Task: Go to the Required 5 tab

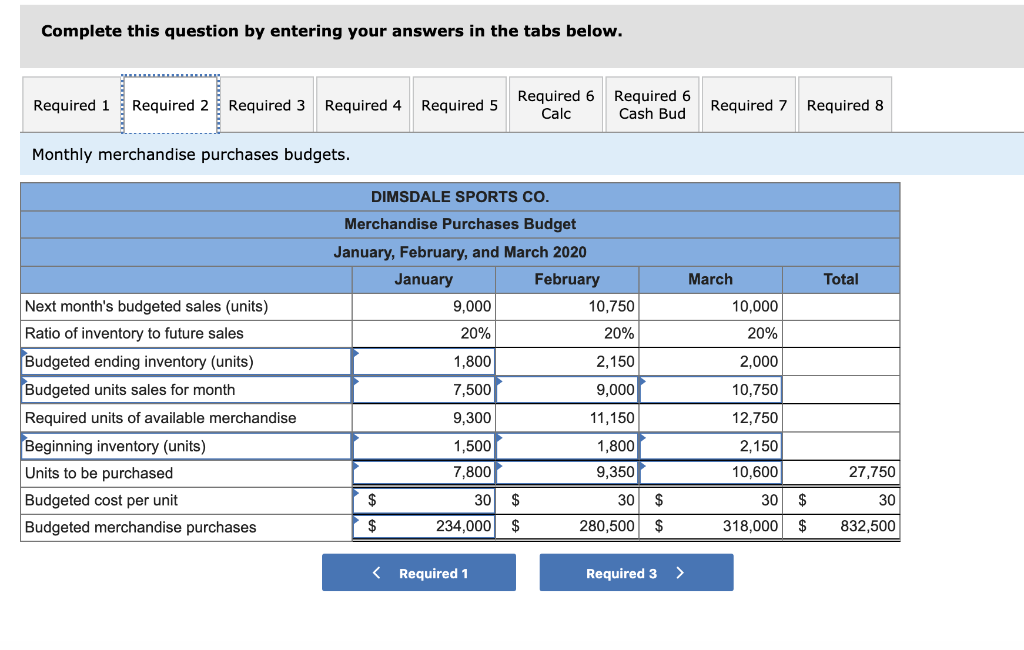Action: tap(459, 105)
